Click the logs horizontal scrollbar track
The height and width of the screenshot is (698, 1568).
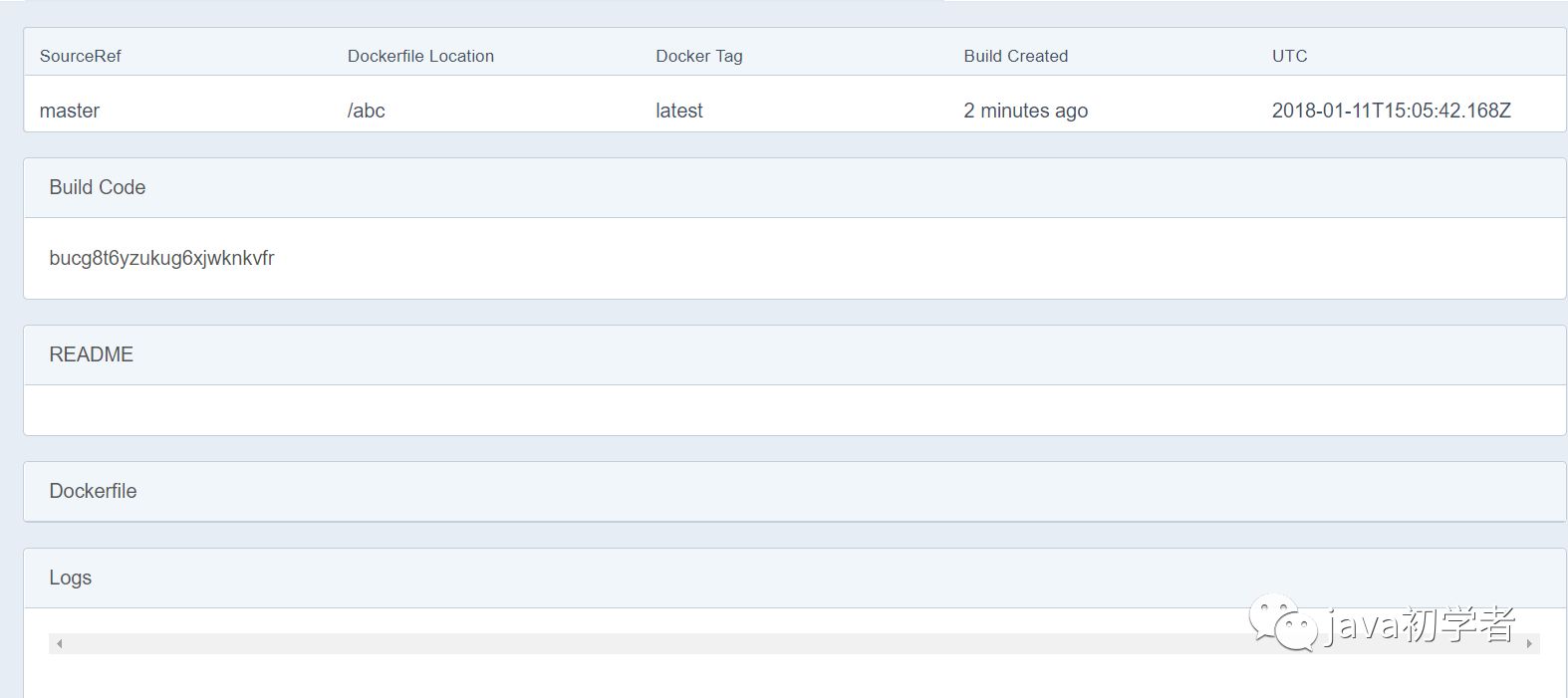(794, 644)
